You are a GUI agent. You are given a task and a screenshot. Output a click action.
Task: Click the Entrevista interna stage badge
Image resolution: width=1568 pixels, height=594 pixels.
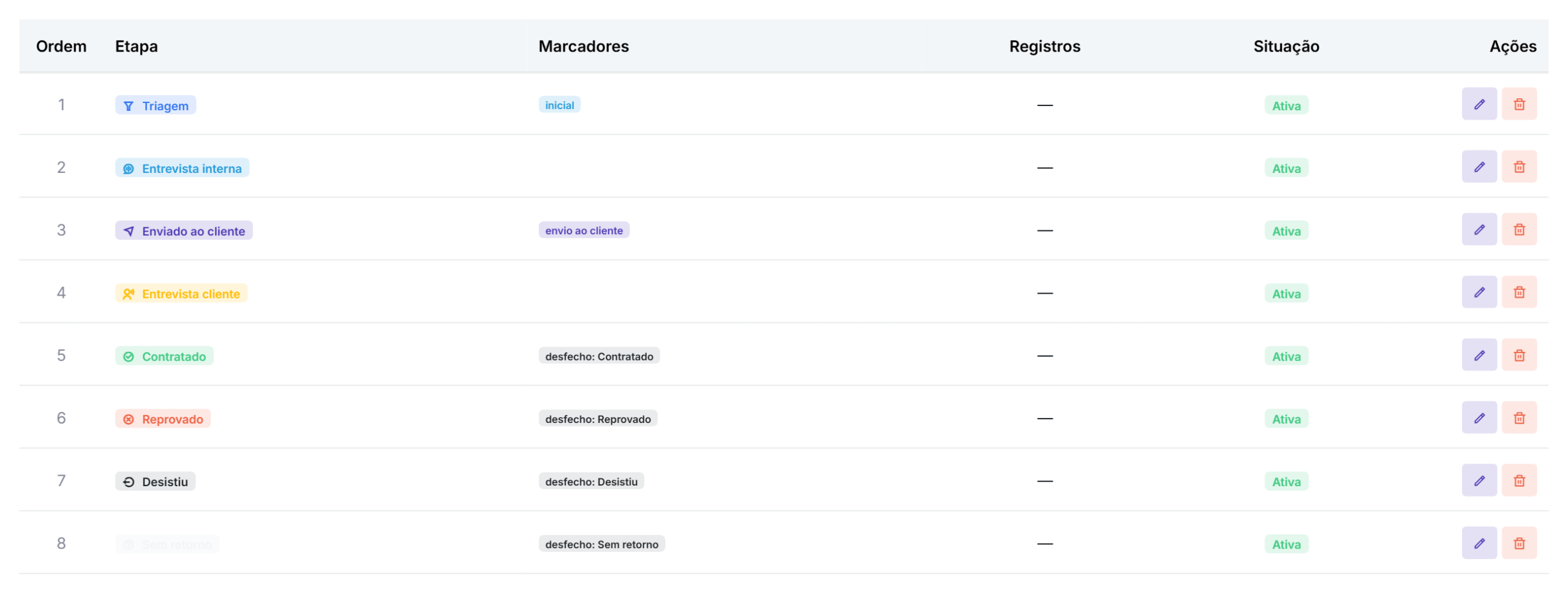[182, 168]
